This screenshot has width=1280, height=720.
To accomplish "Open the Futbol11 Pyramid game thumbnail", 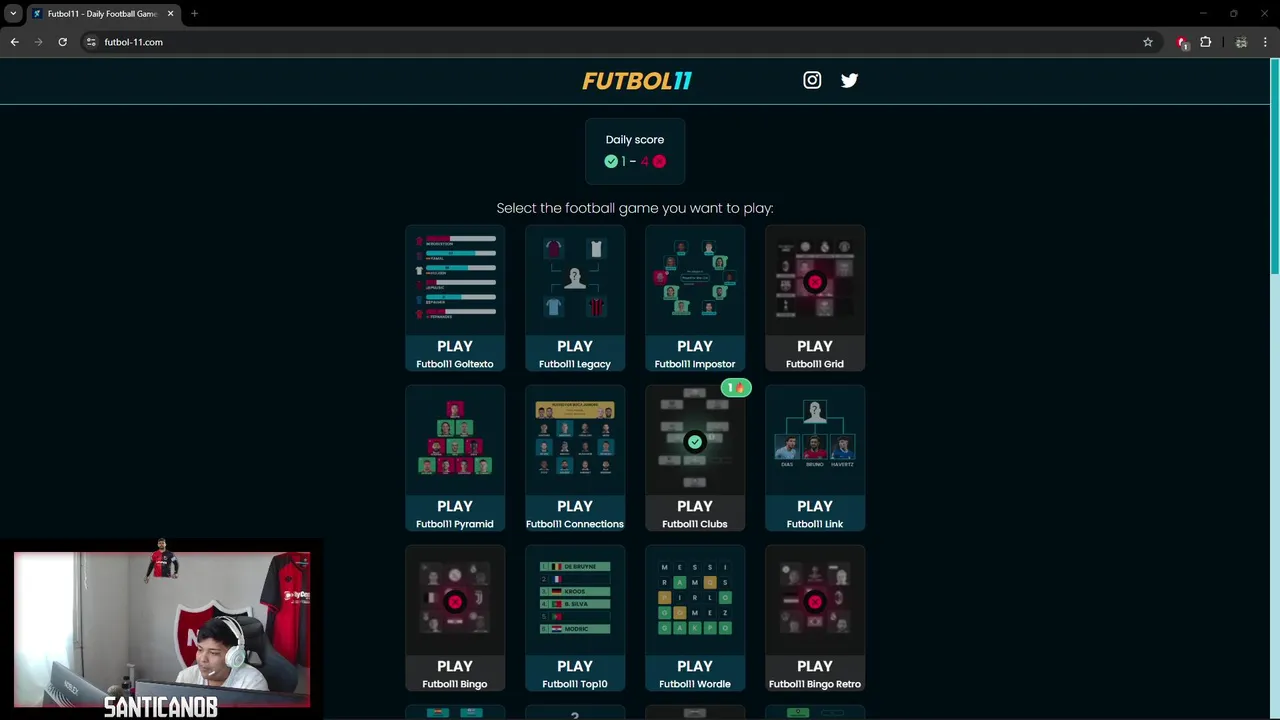I will (x=455, y=439).
